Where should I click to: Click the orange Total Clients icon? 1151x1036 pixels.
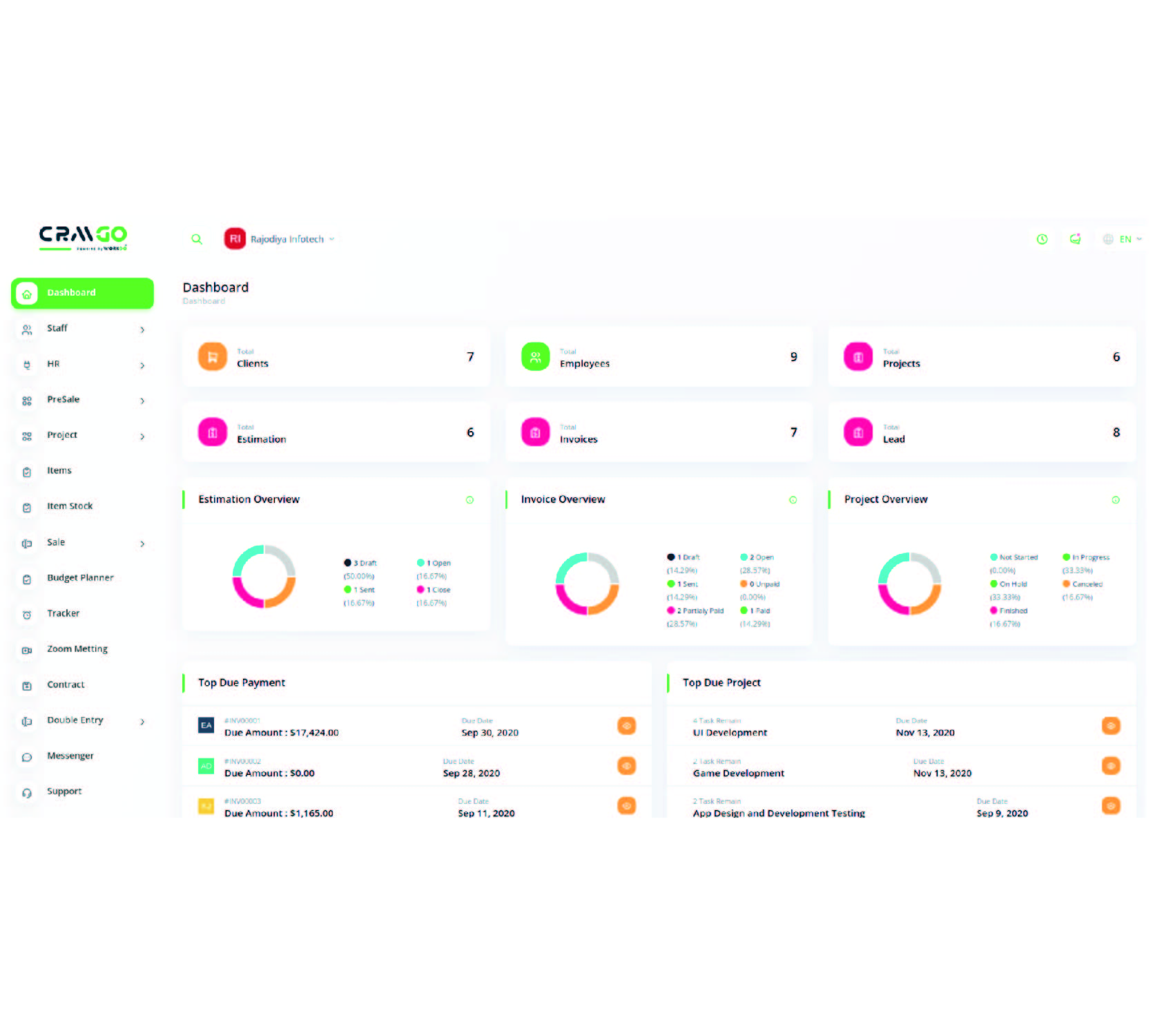pyautogui.click(x=213, y=357)
